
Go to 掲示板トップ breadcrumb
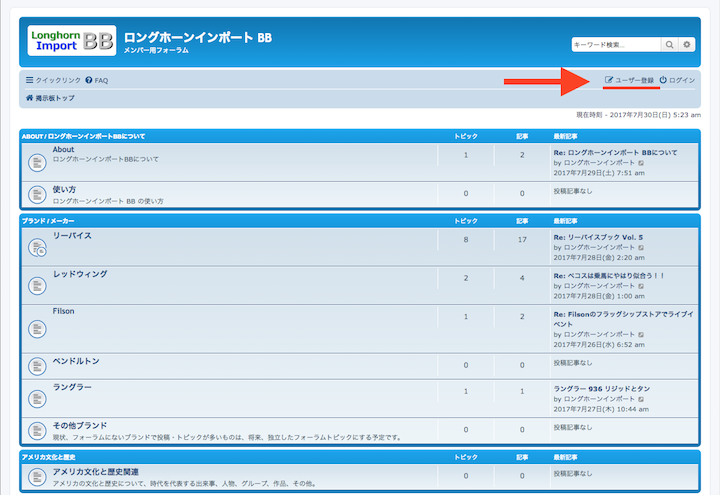tap(51, 98)
